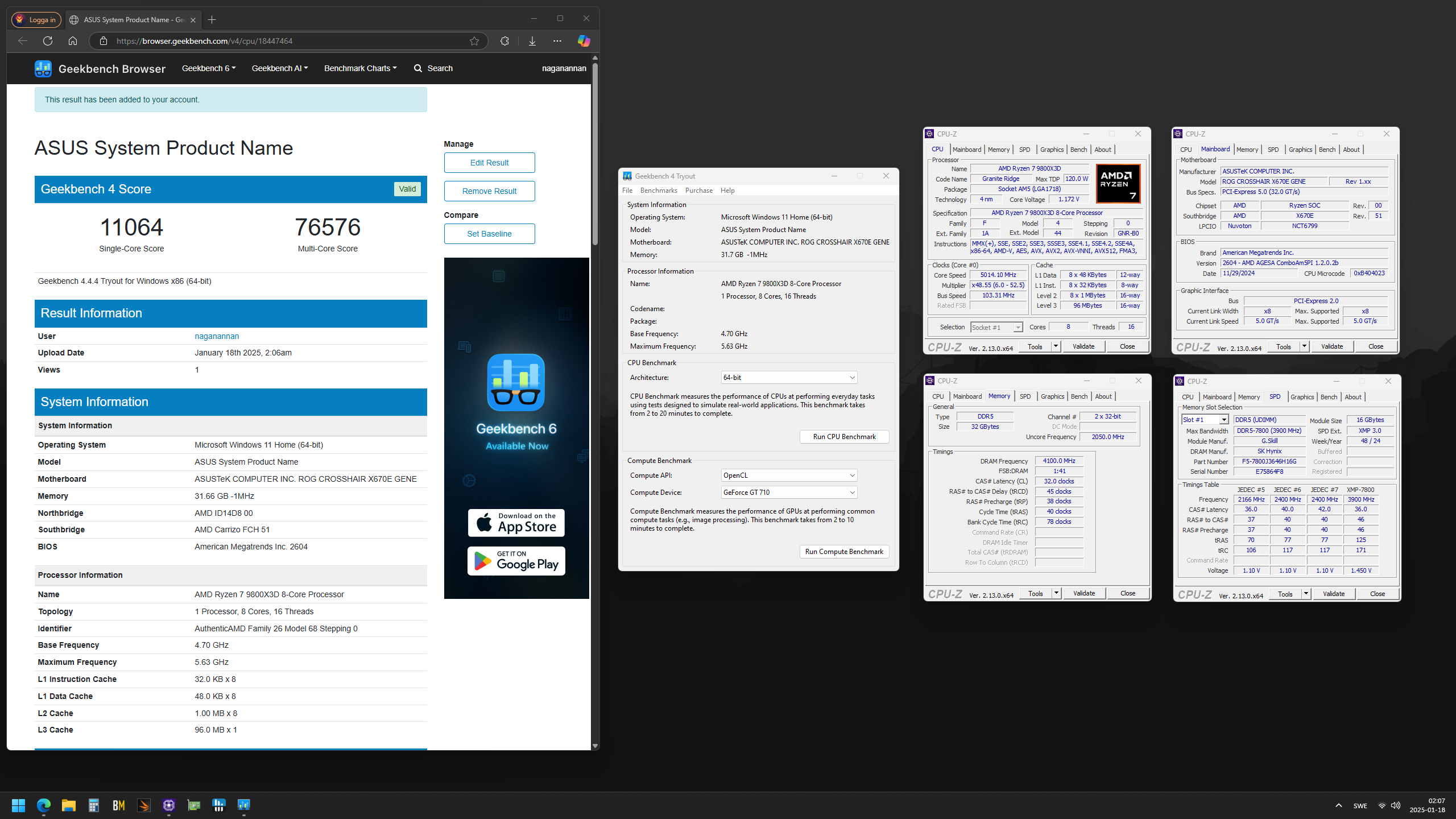The height and width of the screenshot is (819, 1456).
Task: Click the Valid badge on score header
Action: click(x=407, y=189)
